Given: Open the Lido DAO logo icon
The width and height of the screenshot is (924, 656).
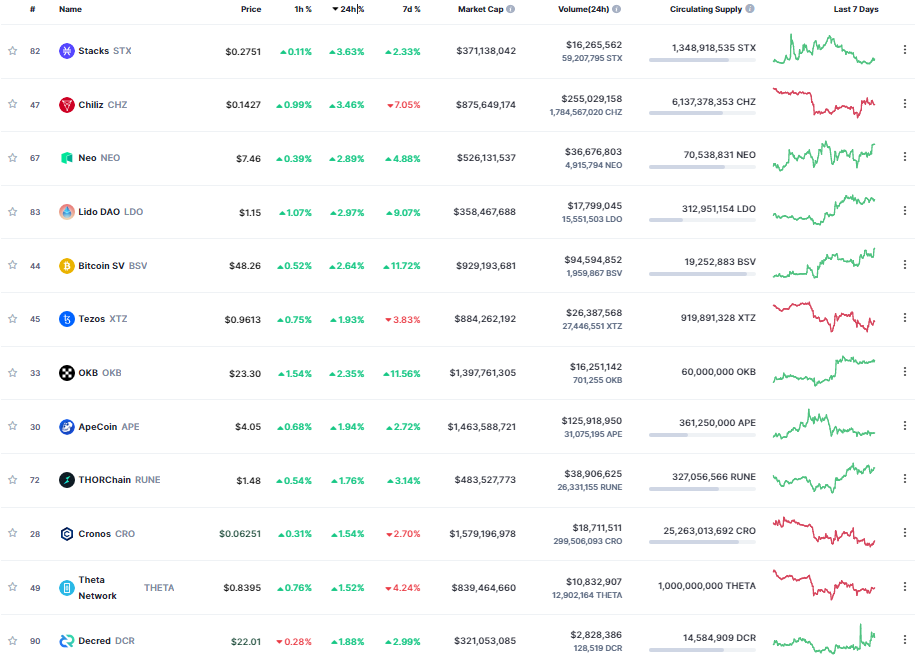Looking at the screenshot, I should pyautogui.click(x=67, y=212).
